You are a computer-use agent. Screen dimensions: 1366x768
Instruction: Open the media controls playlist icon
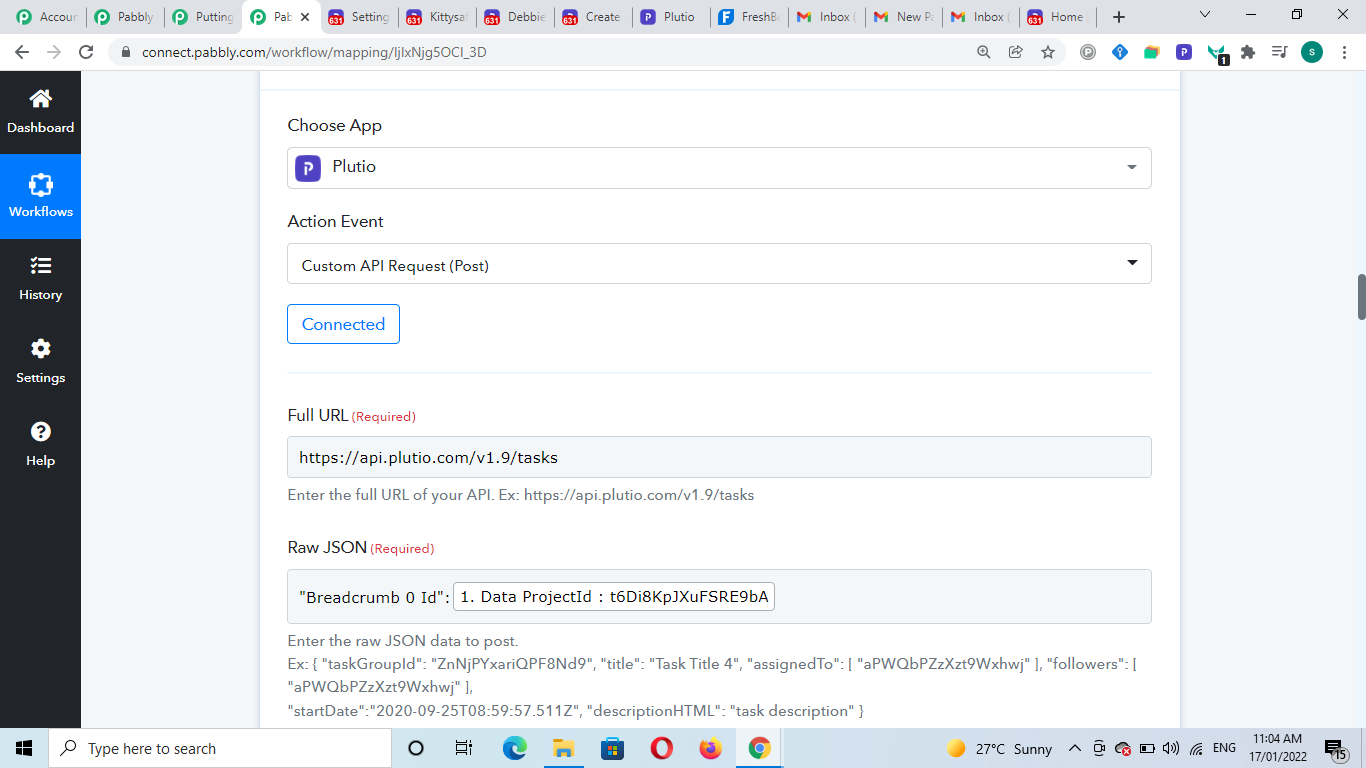point(1279,52)
